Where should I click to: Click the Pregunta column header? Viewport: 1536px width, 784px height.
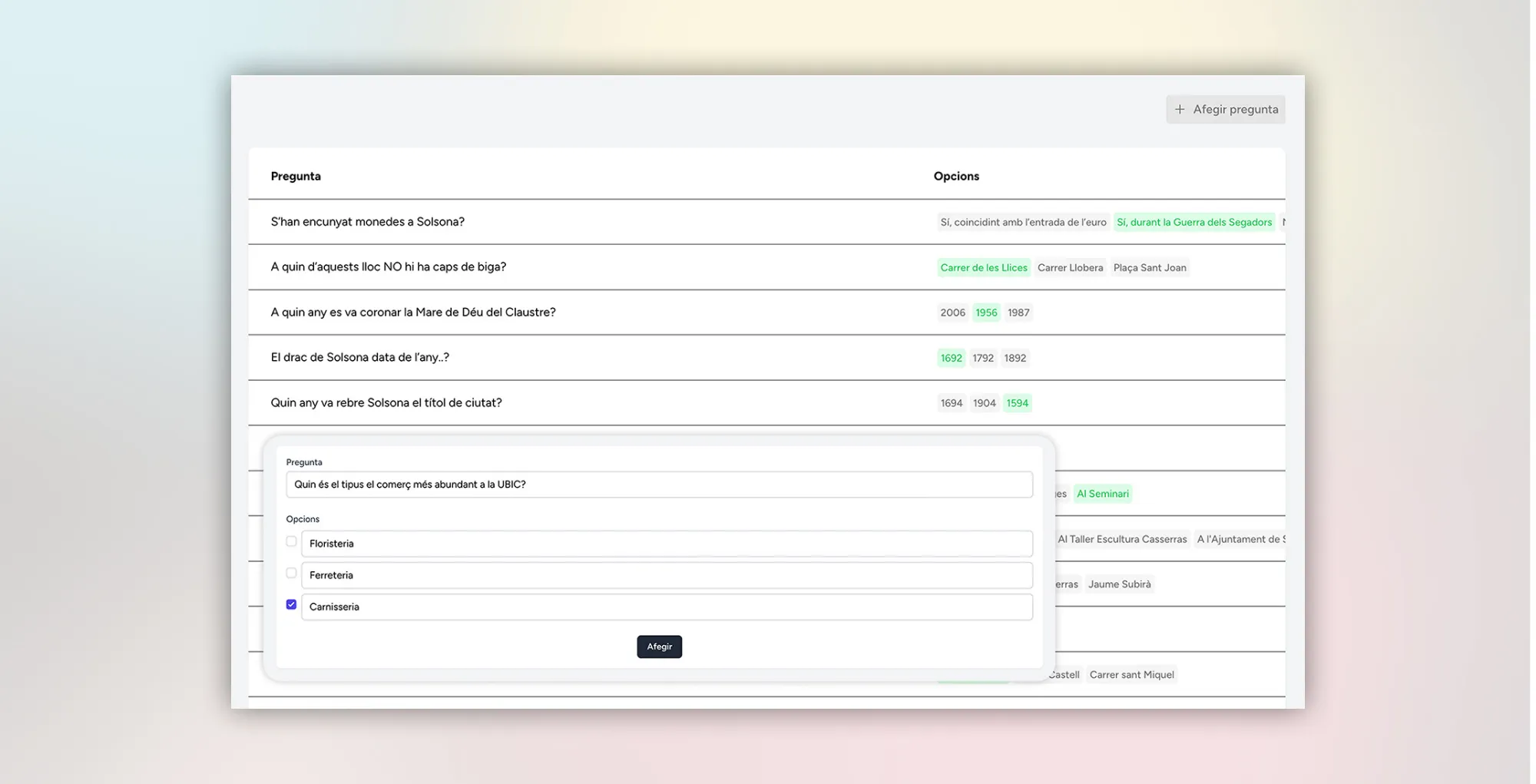point(296,176)
